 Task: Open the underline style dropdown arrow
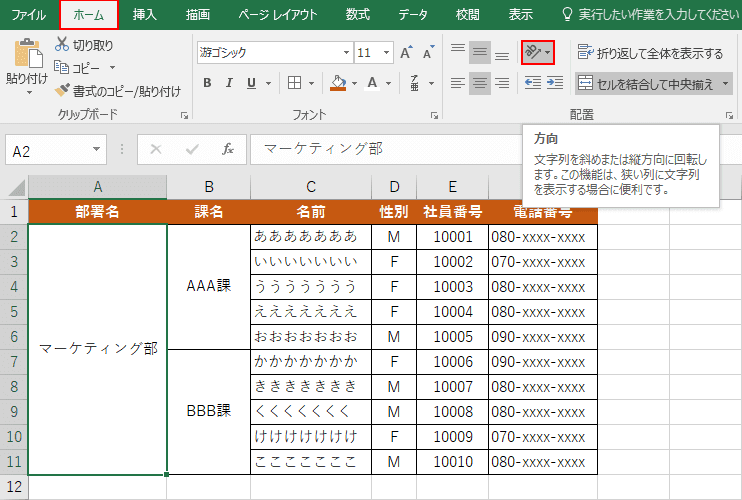tap(268, 84)
